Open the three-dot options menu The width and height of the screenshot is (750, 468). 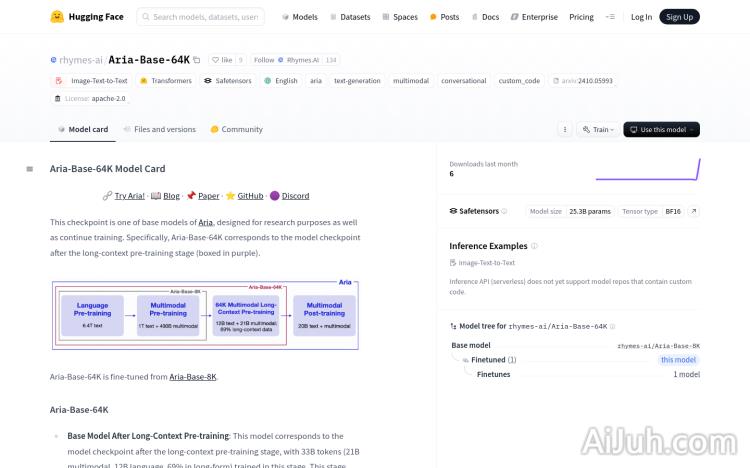pyautogui.click(x=564, y=129)
